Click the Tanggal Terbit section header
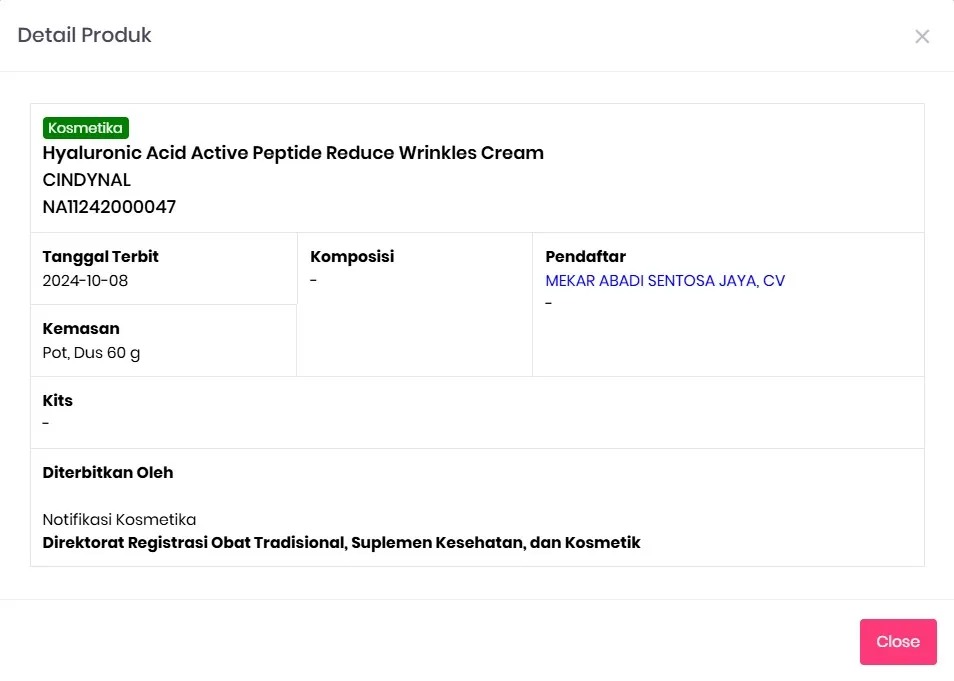The height and width of the screenshot is (681, 954). click(x=100, y=256)
